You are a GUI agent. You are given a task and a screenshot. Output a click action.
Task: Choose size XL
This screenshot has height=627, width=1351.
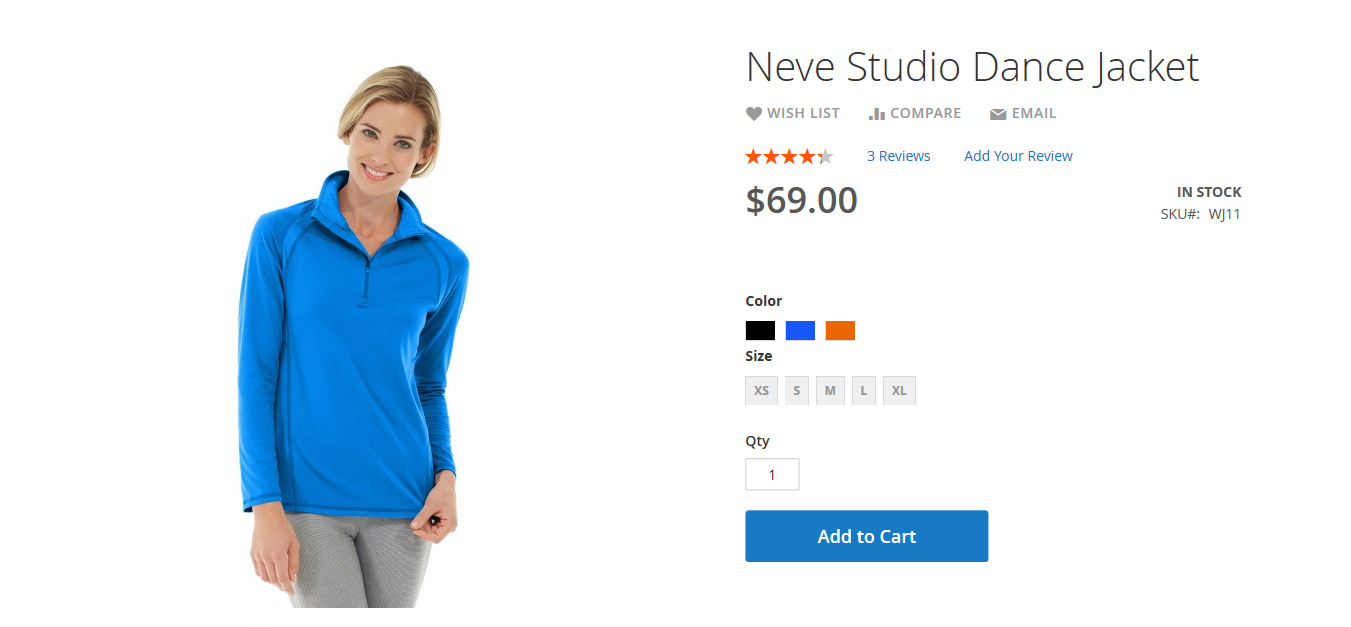coord(899,390)
